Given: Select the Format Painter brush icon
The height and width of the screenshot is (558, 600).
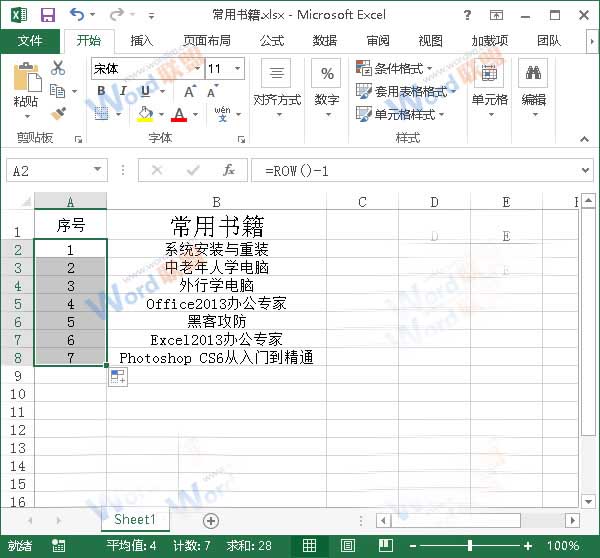Looking at the screenshot, I should 58,113.
